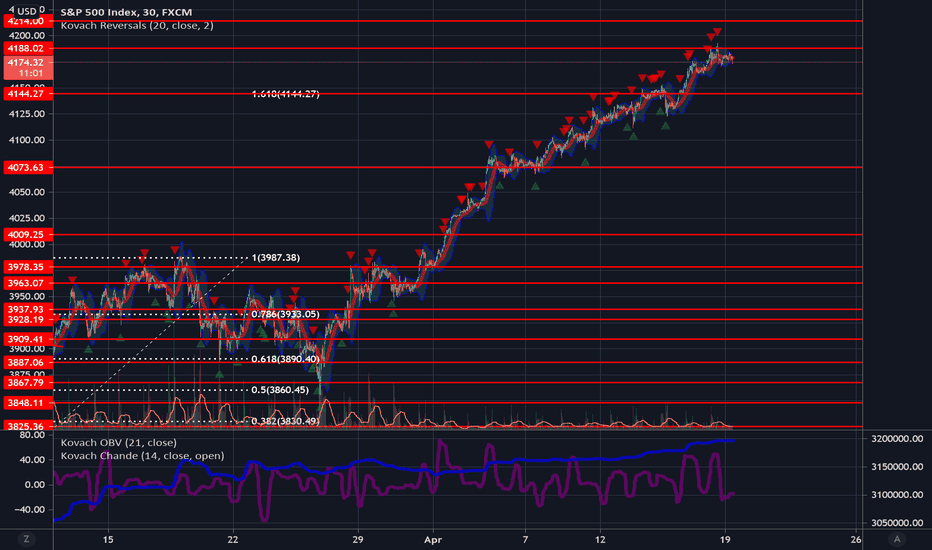Click the 3887.06 red price label
932x550 pixels.
click(27, 362)
